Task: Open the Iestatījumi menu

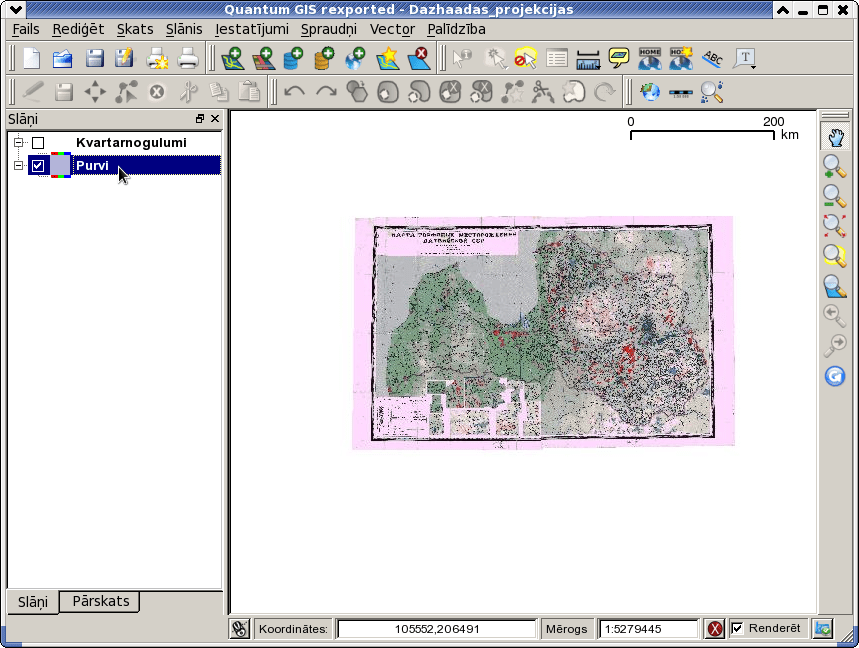Action: click(x=252, y=29)
